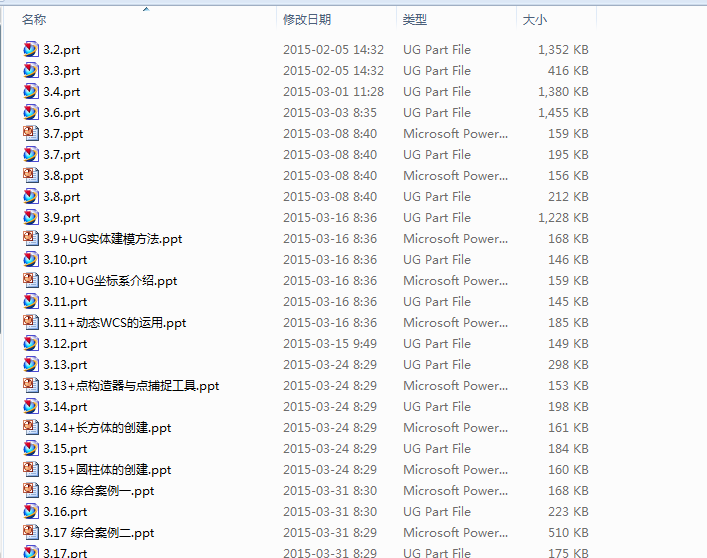
Task: Click the size value 1,352 KB
Action: [x=563, y=50]
